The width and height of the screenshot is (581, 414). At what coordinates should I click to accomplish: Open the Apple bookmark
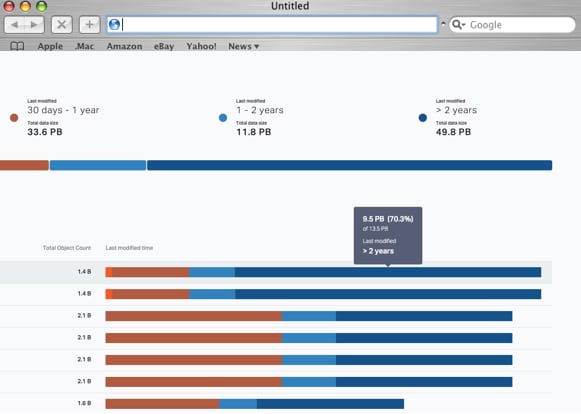pos(50,46)
